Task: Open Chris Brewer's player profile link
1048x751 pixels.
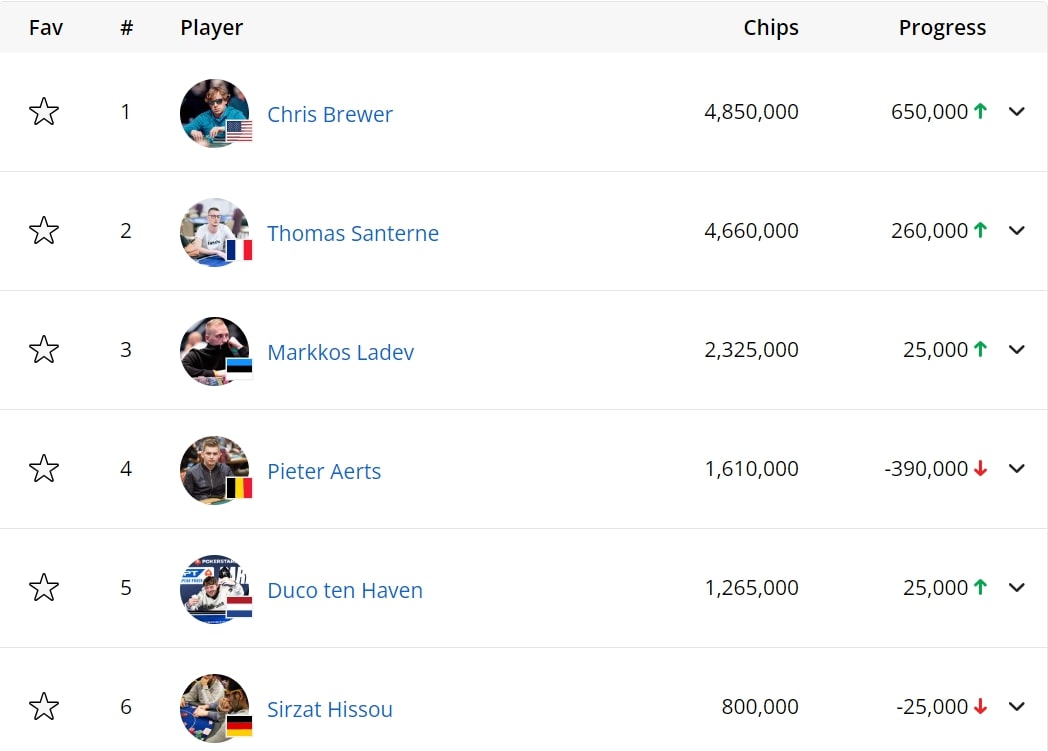Action: (330, 114)
